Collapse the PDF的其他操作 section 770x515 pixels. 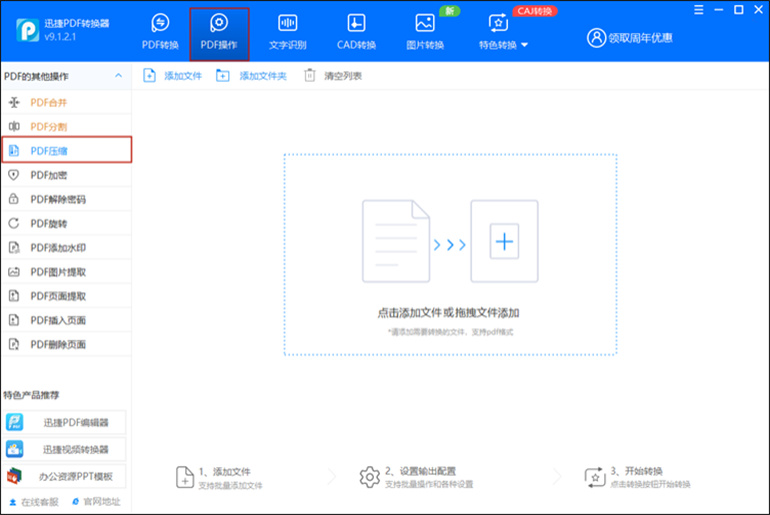pyautogui.click(x=118, y=76)
